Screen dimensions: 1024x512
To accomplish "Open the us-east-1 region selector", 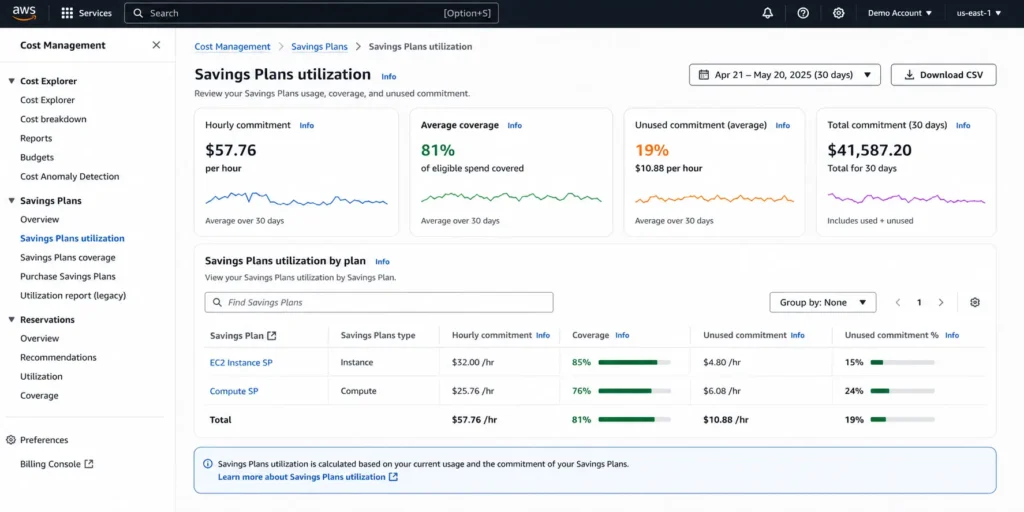I will coord(979,13).
